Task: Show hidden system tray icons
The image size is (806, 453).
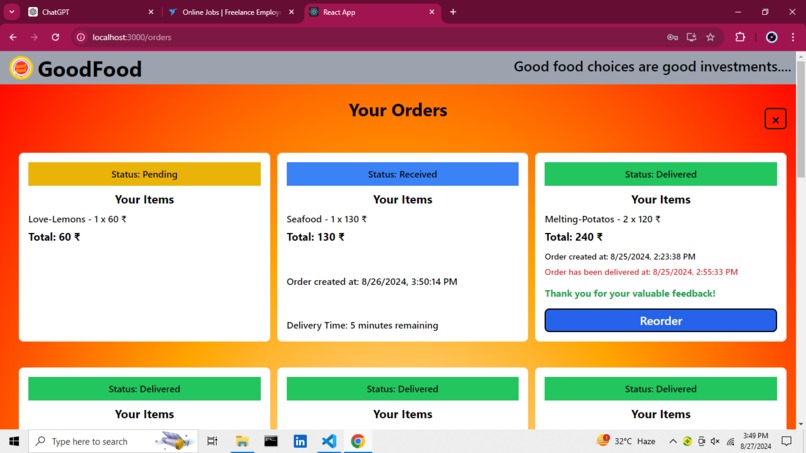Action: point(672,441)
